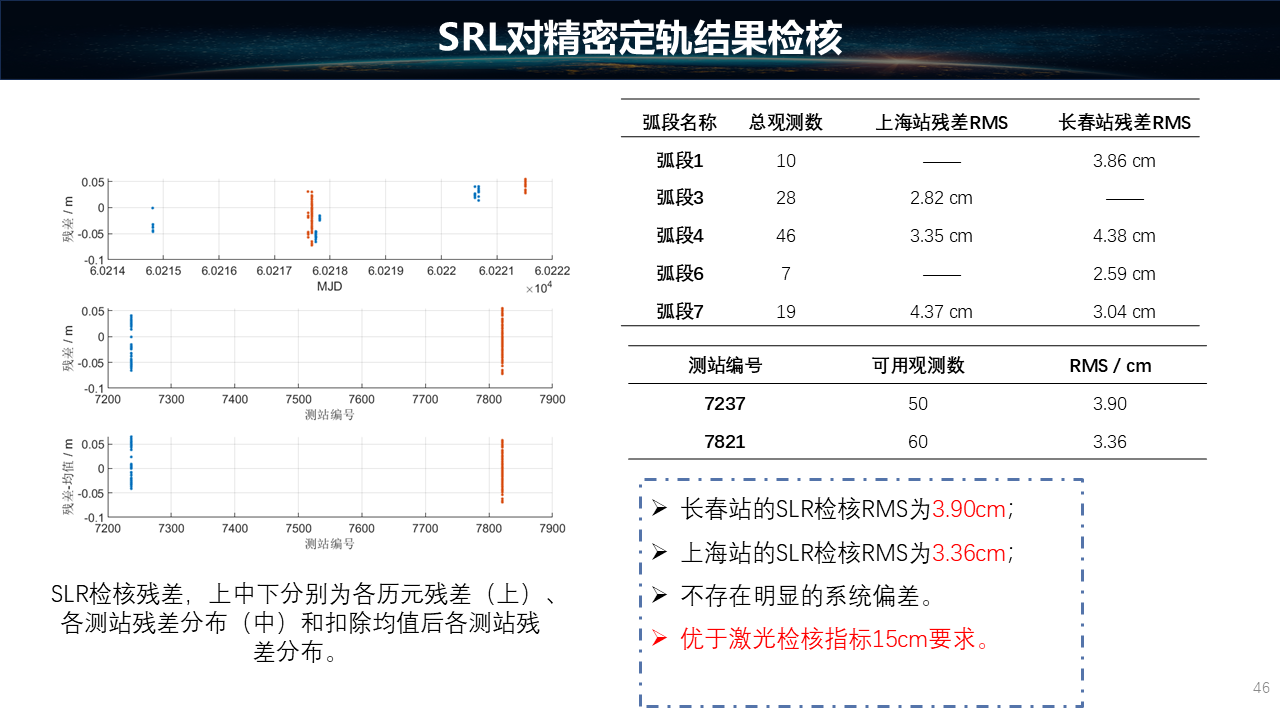
Task: Select the 2.82 cm cell in 弧段3 row
Action: [x=941, y=198]
